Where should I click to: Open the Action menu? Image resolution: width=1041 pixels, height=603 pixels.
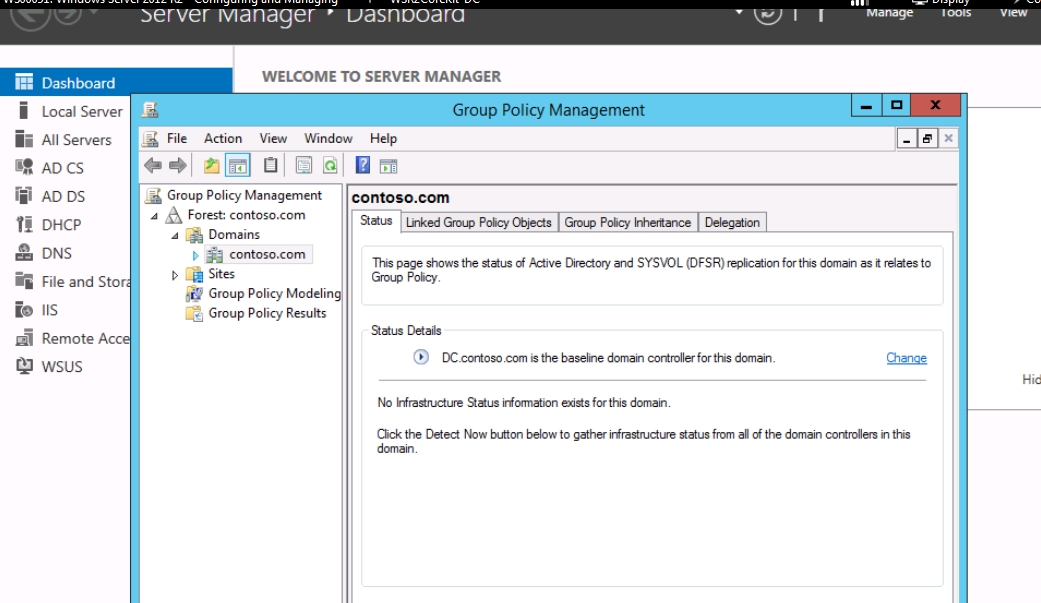tap(222, 139)
